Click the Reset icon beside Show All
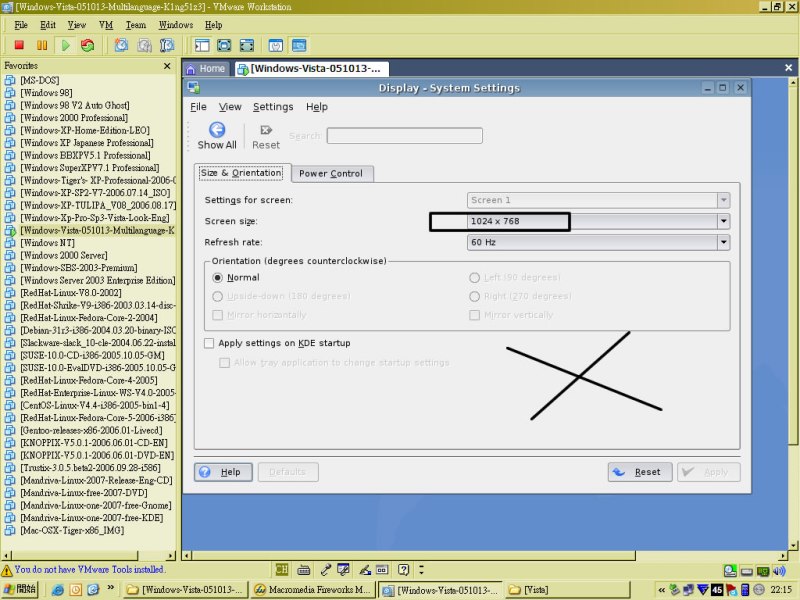This screenshot has width=800, height=600. click(x=266, y=130)
